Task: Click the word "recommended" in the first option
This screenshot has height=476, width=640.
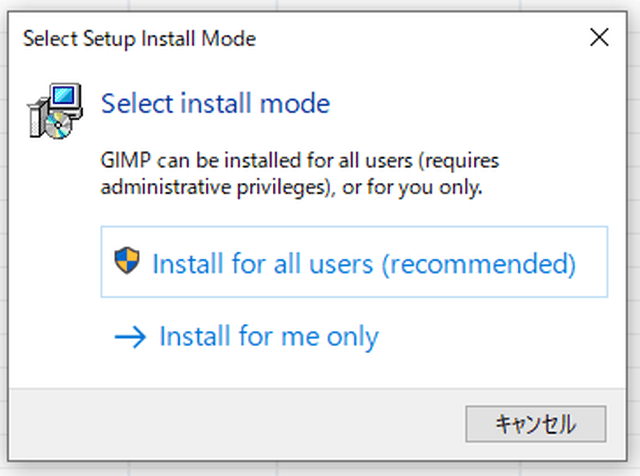Action: [x=479, y=264]
